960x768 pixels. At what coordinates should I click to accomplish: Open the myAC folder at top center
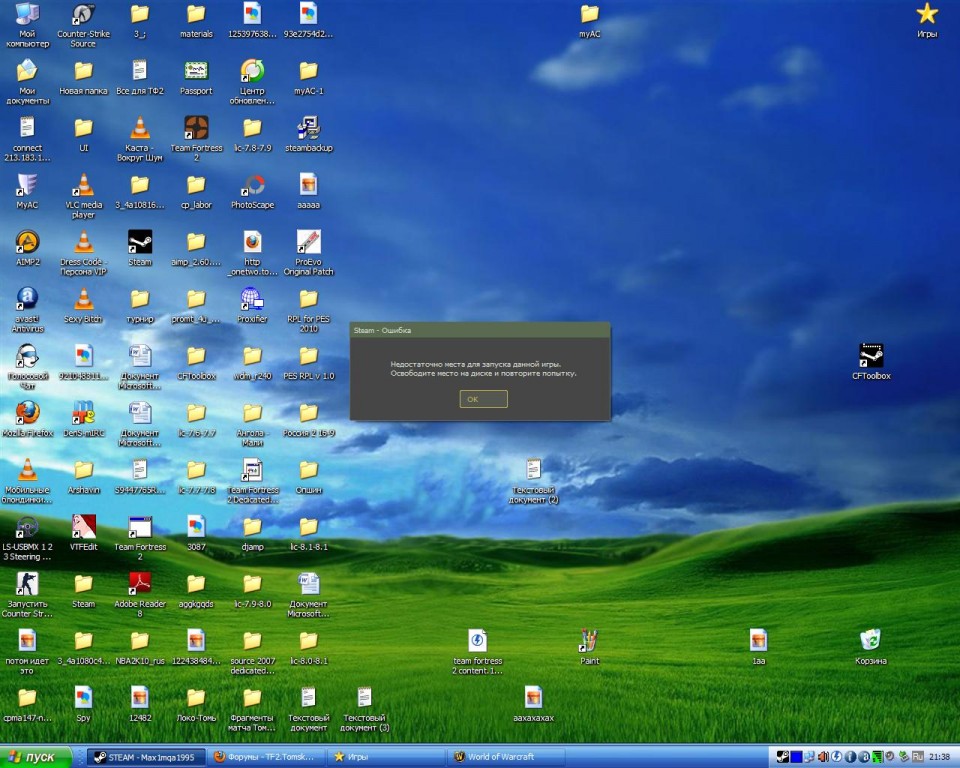point(589,21)
